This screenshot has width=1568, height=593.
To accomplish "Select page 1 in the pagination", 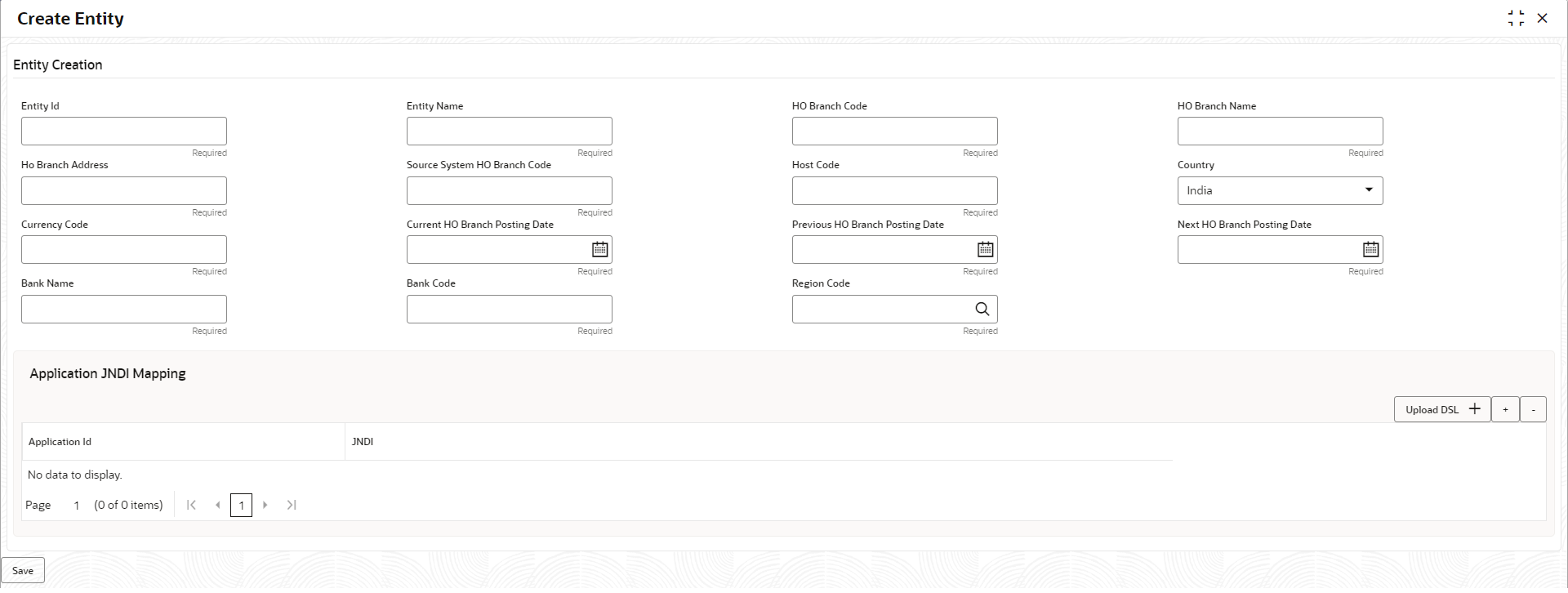I will [241, 506].
